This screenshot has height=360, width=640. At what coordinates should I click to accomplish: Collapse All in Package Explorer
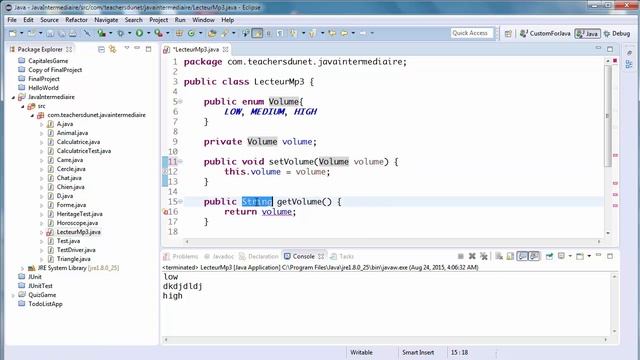[101, 49]
